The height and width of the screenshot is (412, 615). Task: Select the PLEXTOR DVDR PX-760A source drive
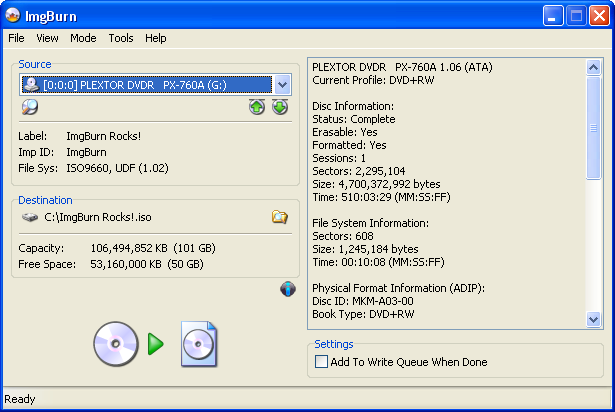point(147,85)
